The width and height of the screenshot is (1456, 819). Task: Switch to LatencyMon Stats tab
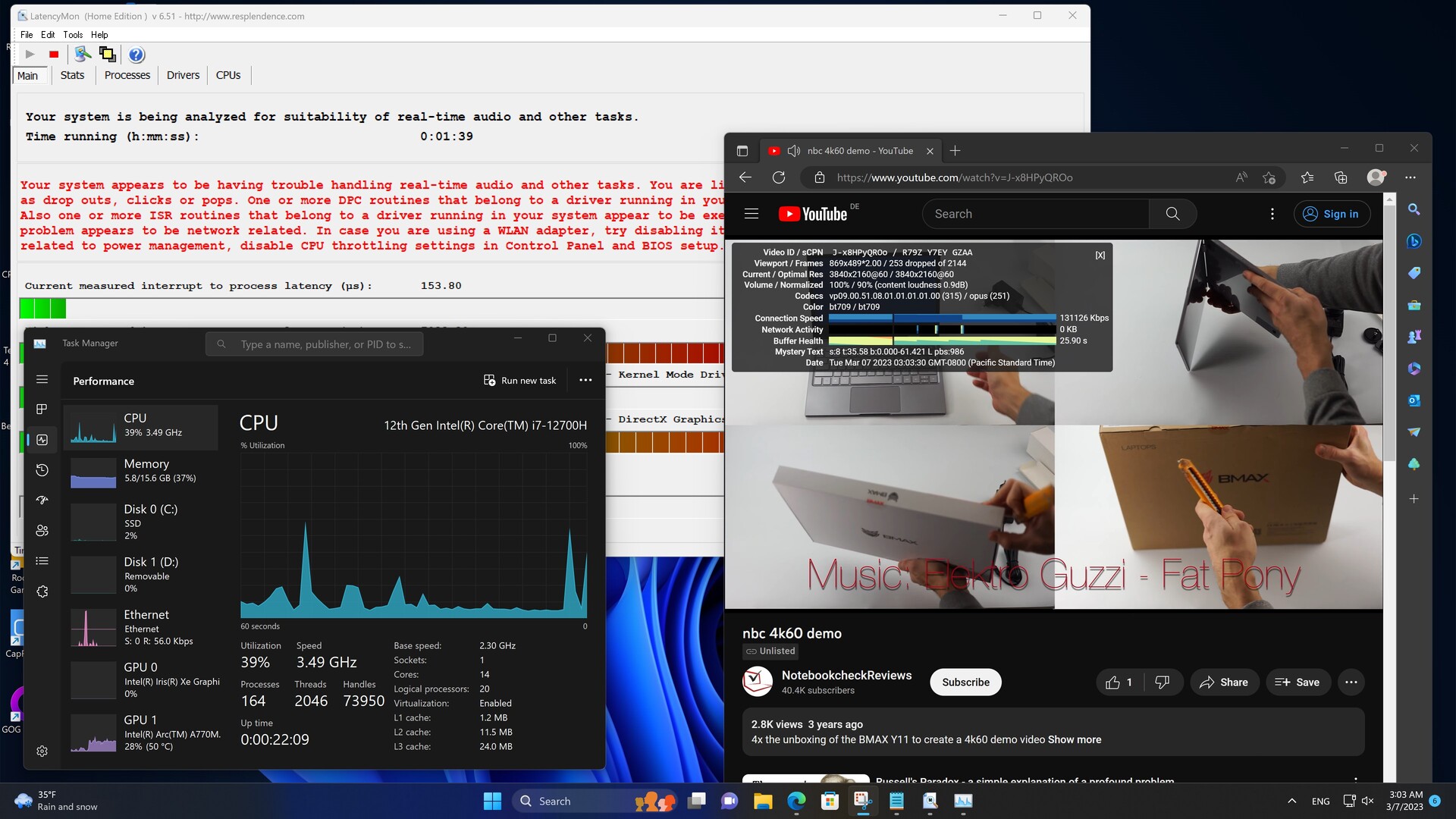click(72, 75)
